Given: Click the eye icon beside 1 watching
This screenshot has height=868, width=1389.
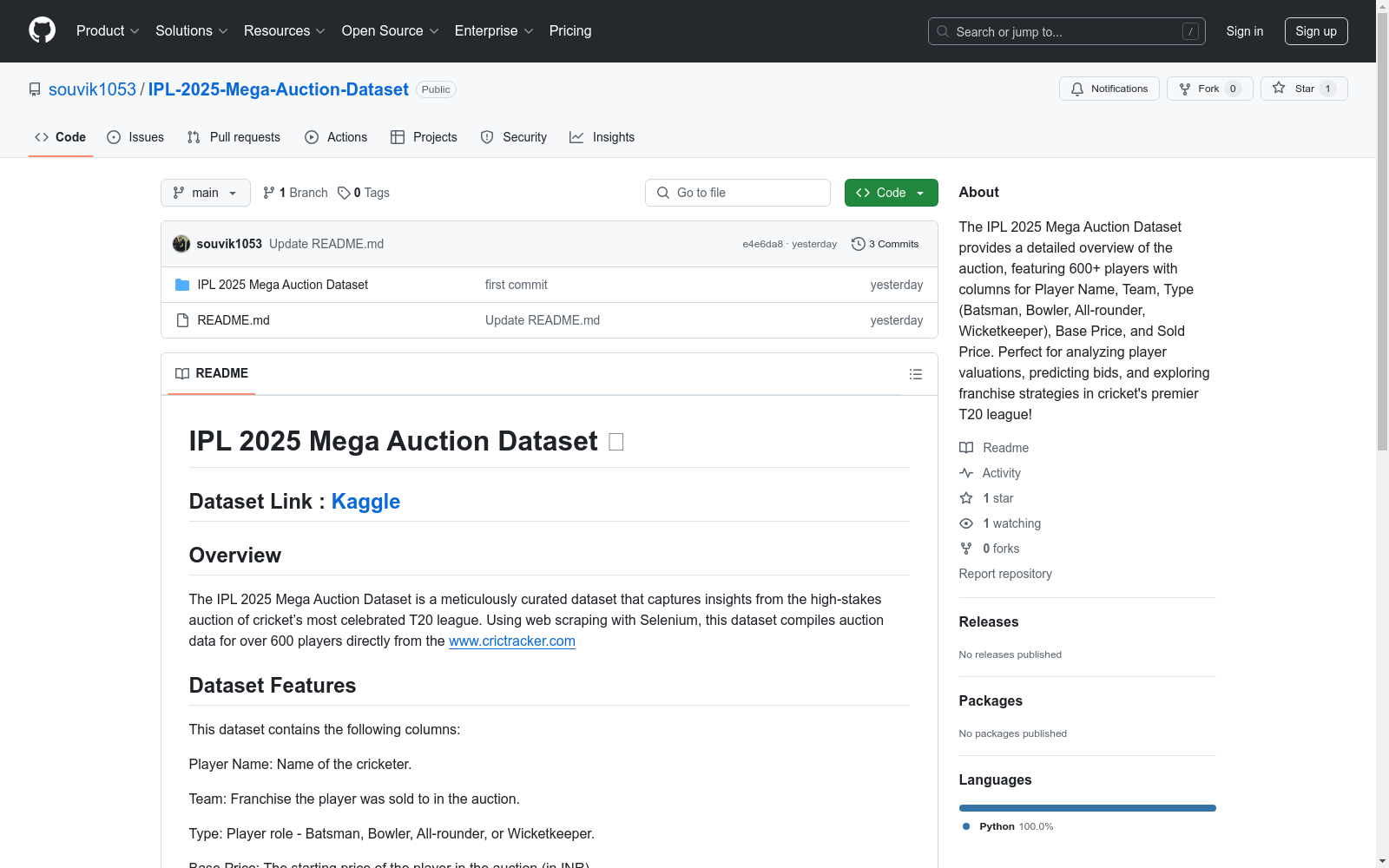Looking at the screenshot, I should [966, 523].
